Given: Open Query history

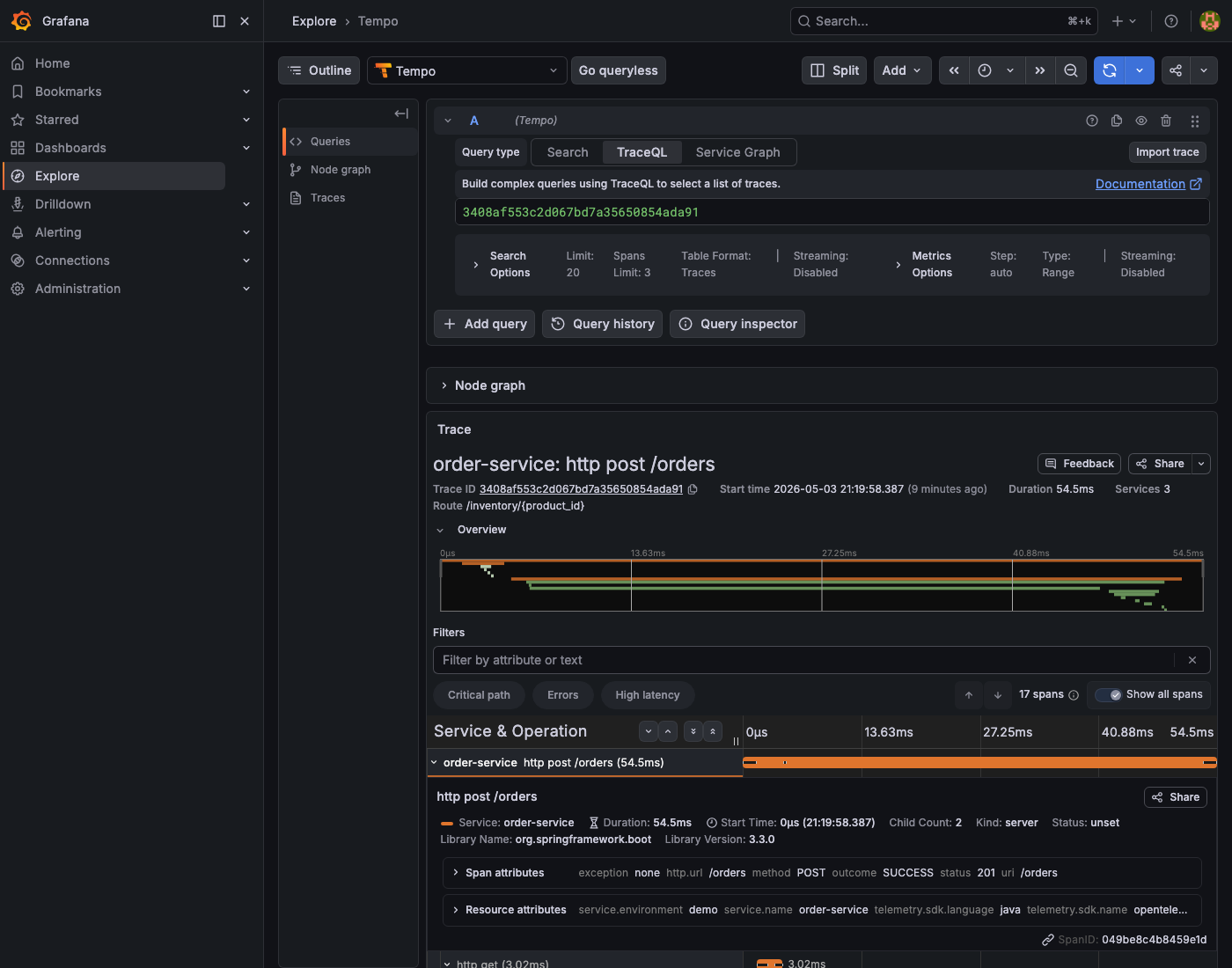Looking at the screenshot, I should (603, 324).
